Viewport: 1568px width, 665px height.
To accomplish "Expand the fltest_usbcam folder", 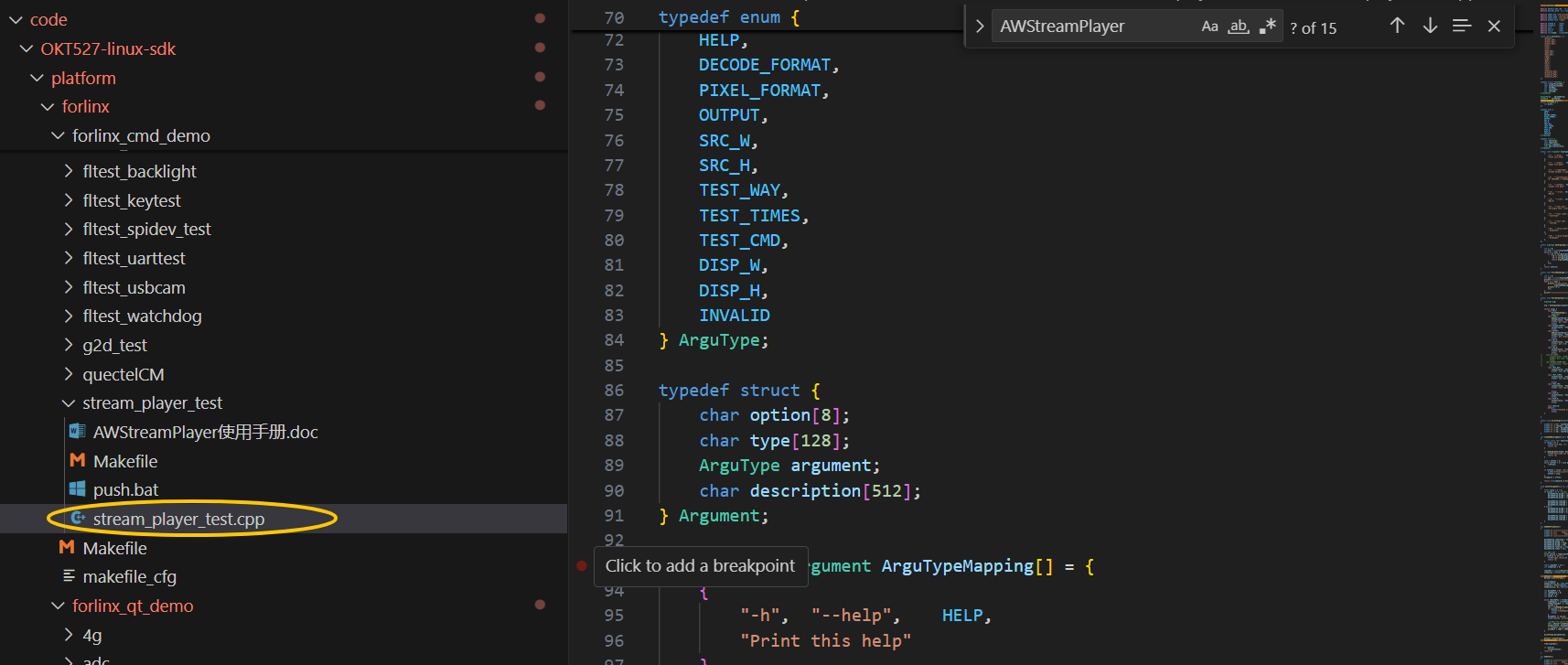I will (69, 287).
